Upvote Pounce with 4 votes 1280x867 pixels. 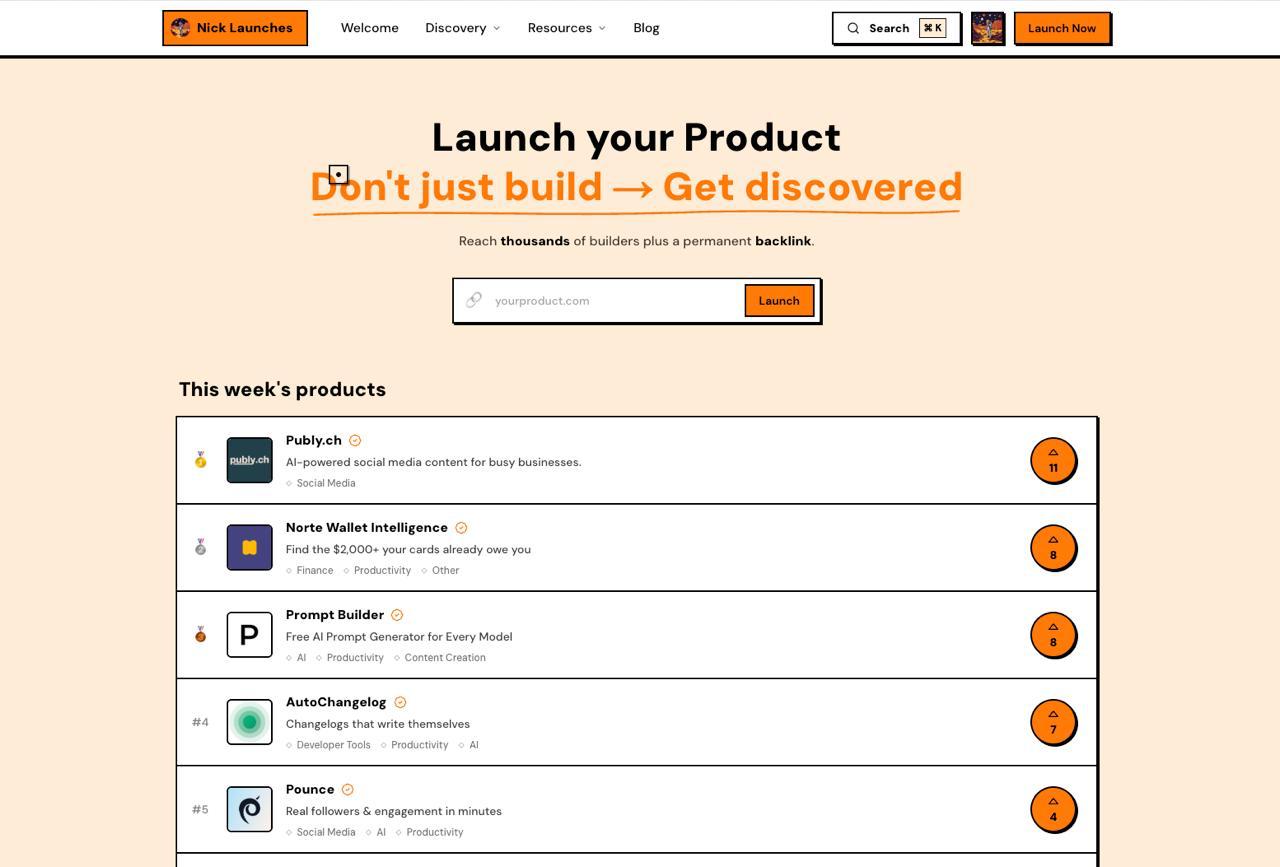coord(1053,809)
